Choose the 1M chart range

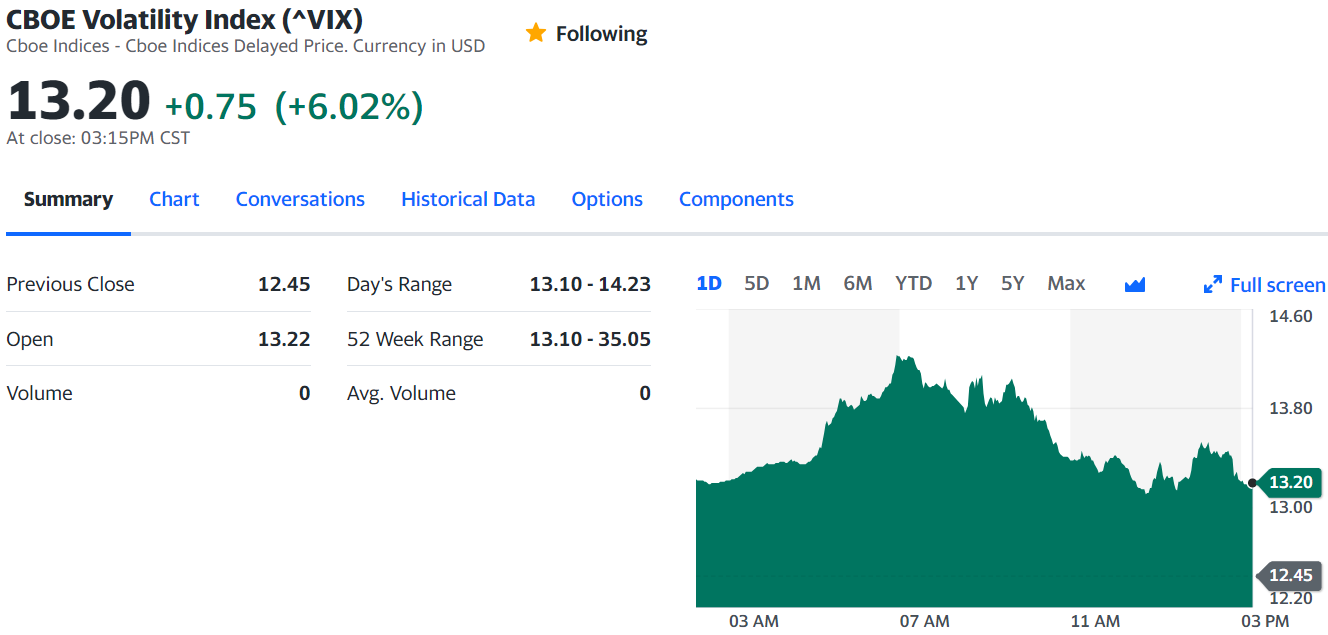806,283
